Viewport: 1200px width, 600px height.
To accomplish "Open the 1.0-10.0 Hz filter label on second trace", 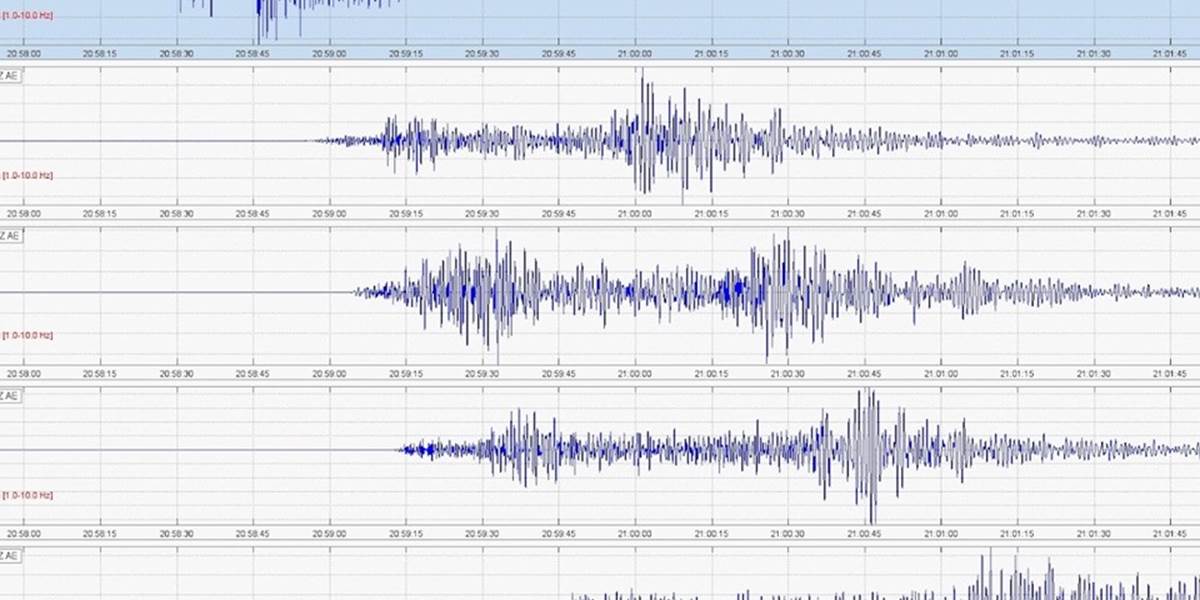I will (28, 176).
